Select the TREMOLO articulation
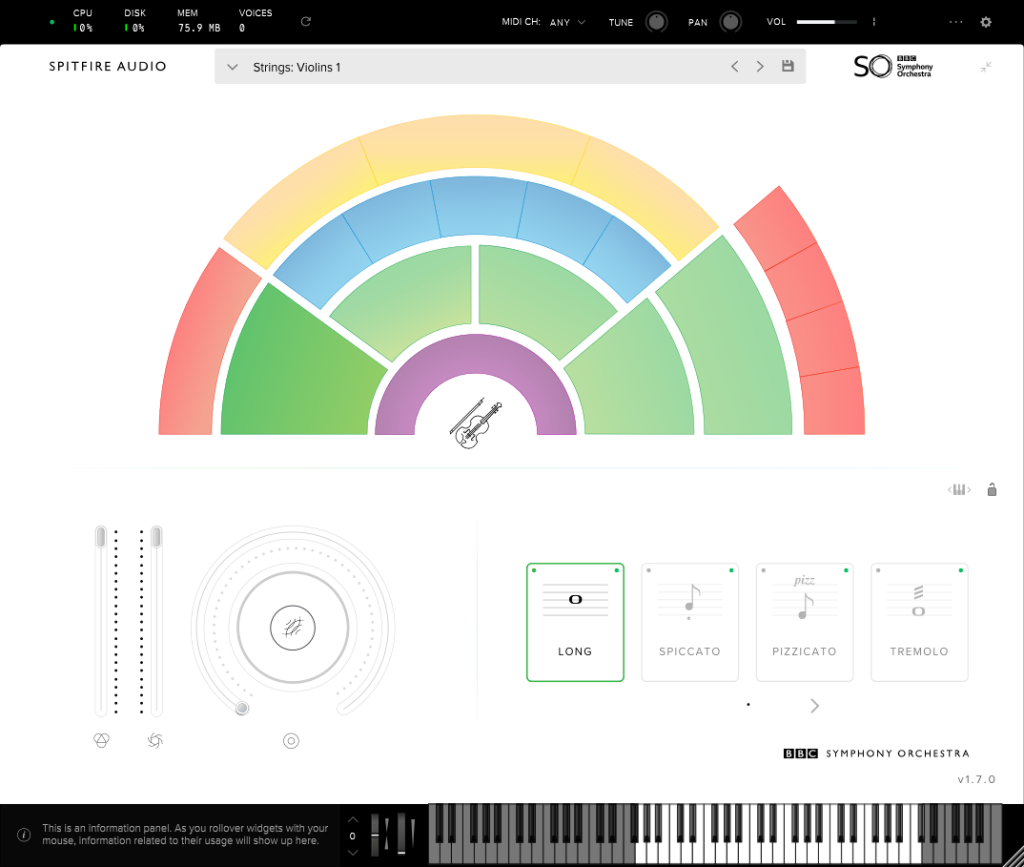 click(x=920, y=622)
